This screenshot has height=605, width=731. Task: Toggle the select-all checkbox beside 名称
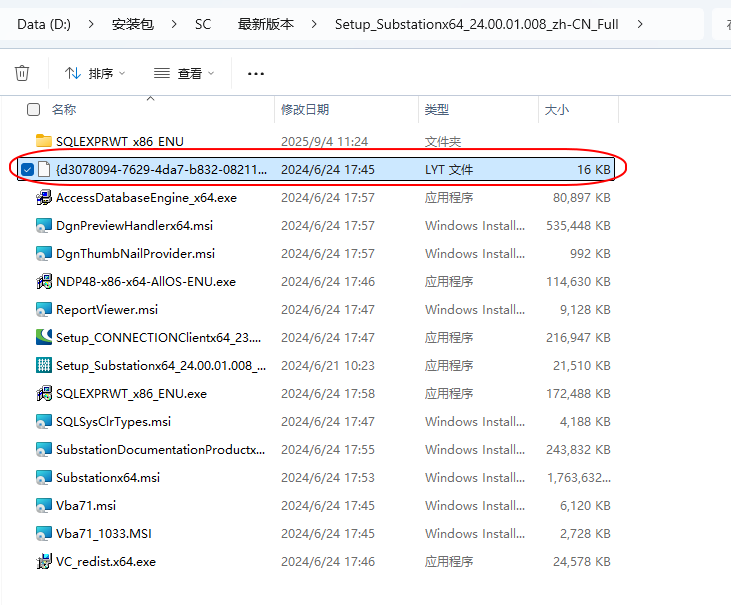(34, 110)
